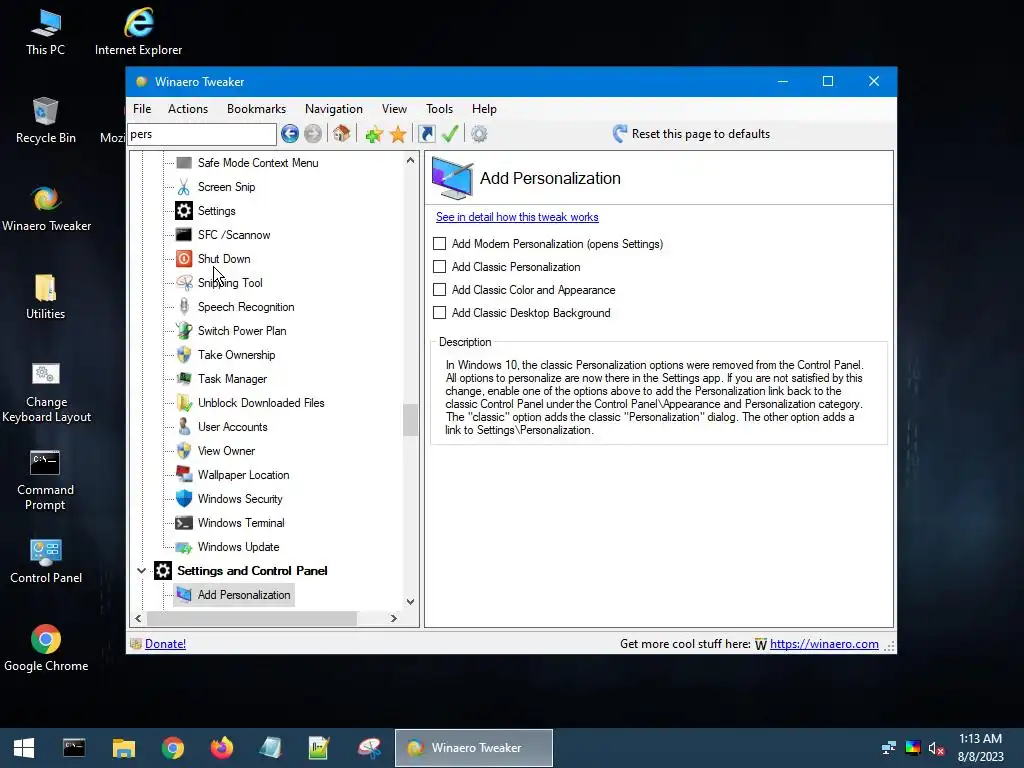1024x768 pixels.
Task: Open File Explorer from the taskbar
Action: click(x=123, y=748)
